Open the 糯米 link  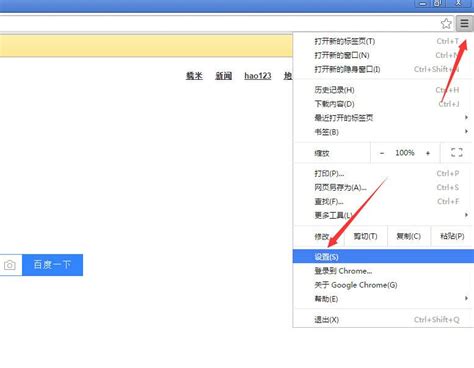coord(194,76)
